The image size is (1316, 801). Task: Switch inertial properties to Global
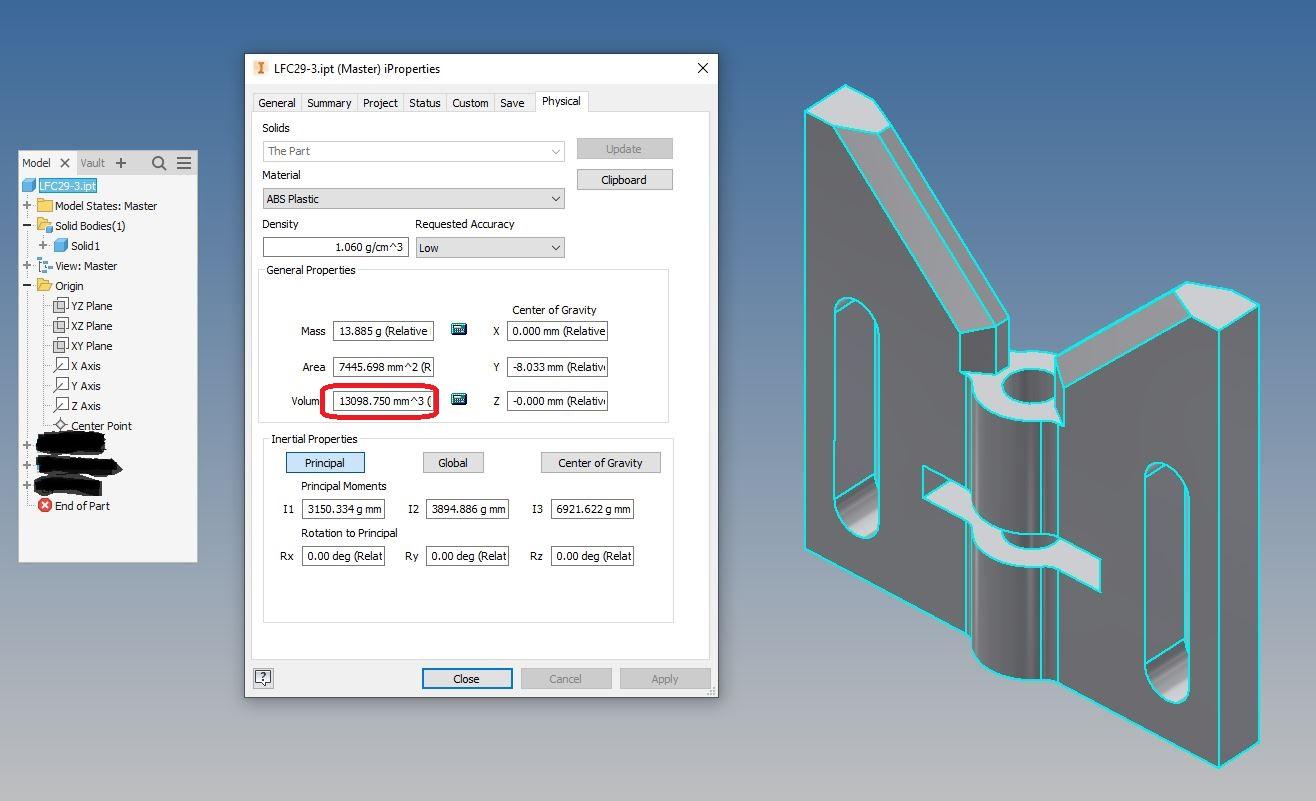pos(453,463)
